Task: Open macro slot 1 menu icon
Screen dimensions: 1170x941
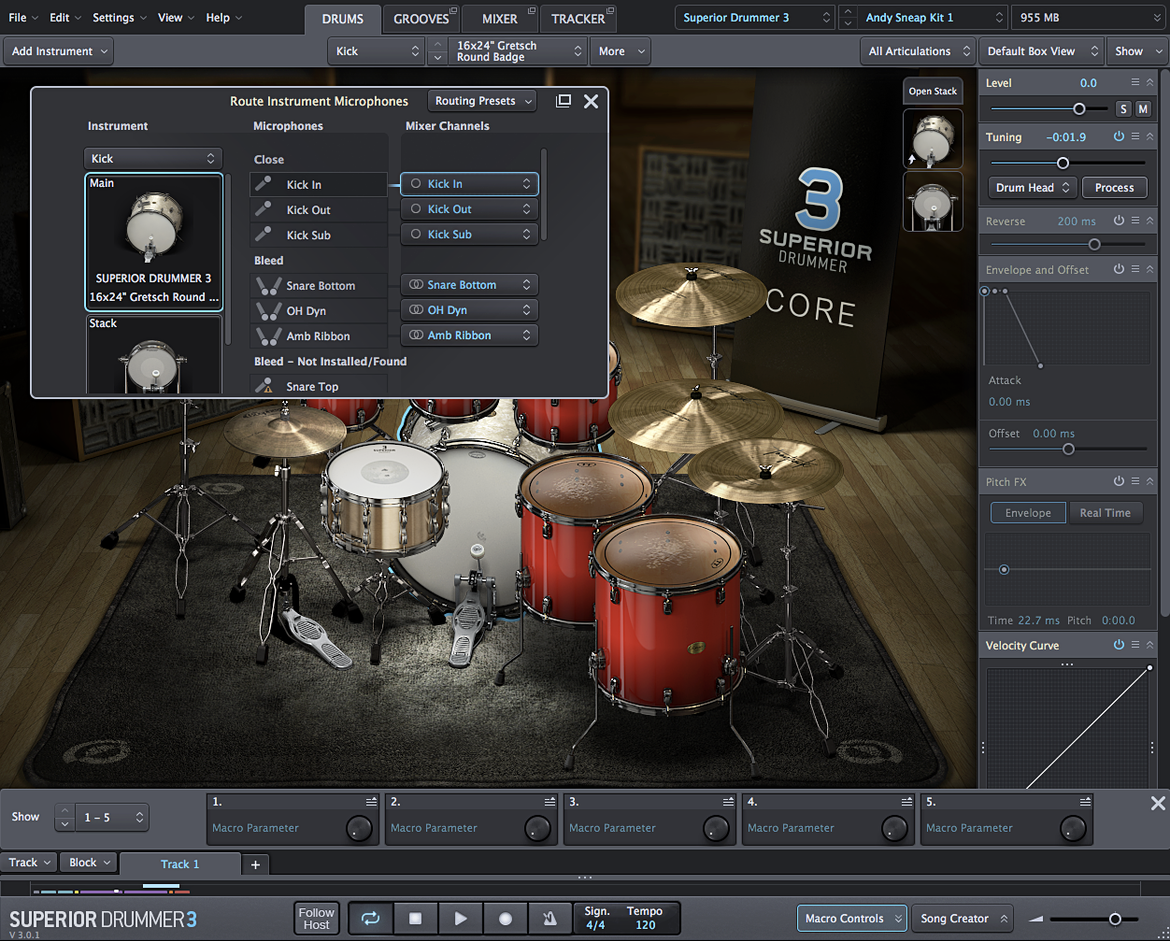Action: click(371, 801)
